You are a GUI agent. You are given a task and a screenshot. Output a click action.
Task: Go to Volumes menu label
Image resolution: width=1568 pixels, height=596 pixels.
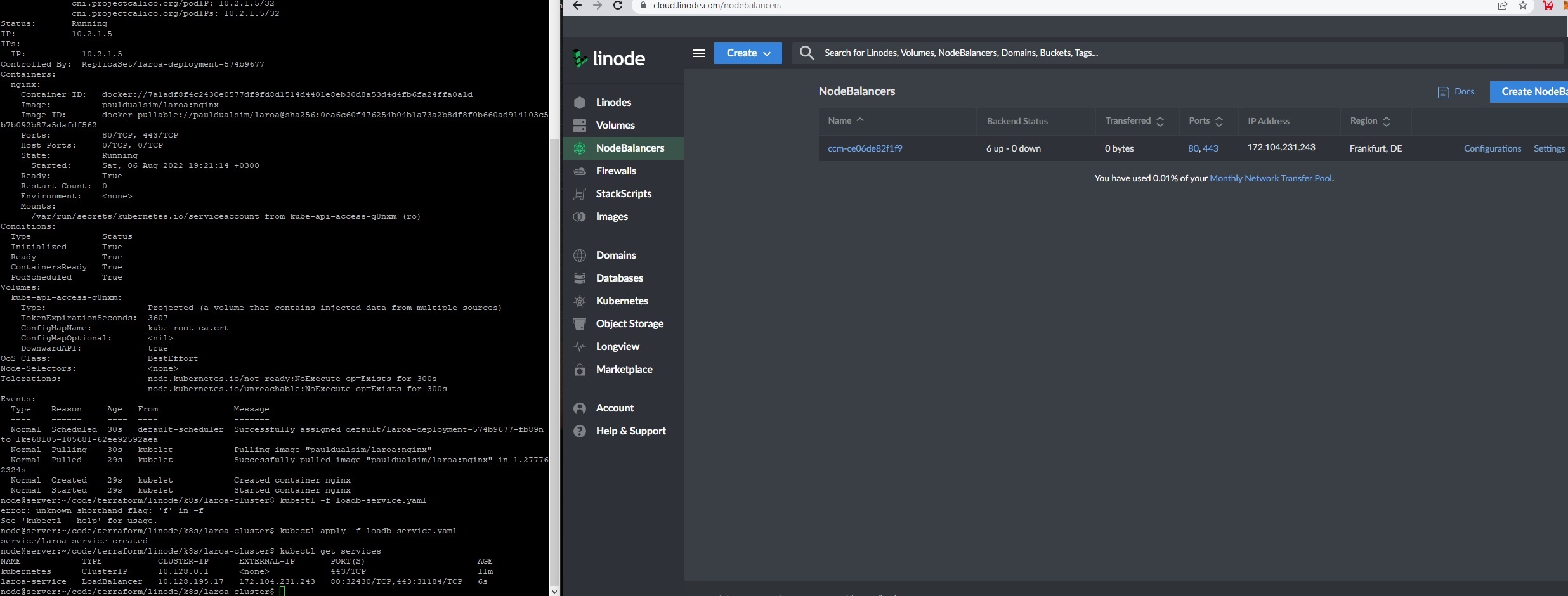click(615, 126)
